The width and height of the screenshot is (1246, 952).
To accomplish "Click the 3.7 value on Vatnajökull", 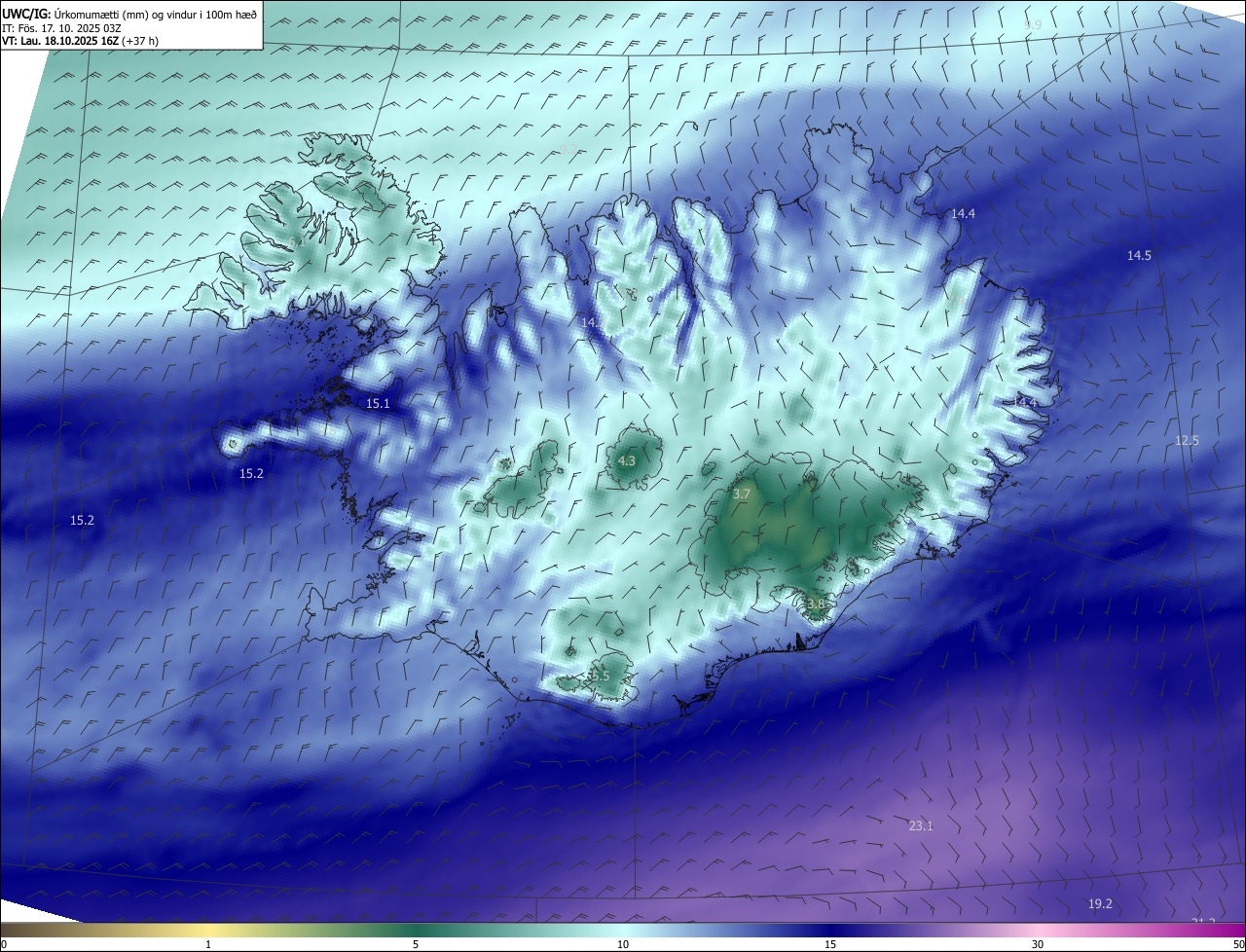I will click(x=742, y=494).
